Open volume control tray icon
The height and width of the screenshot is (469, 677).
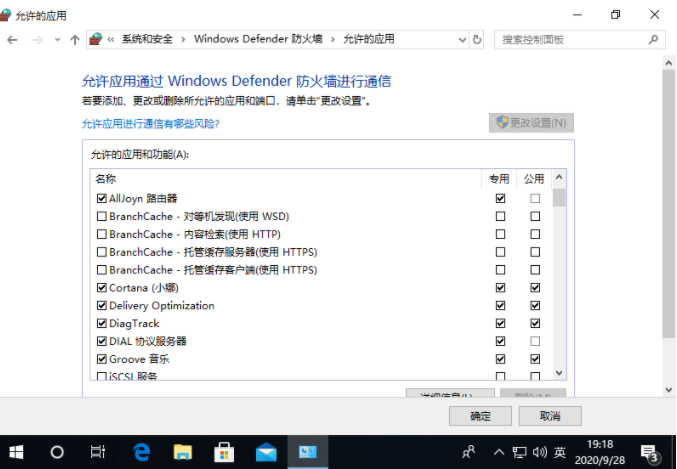[539, 452]
